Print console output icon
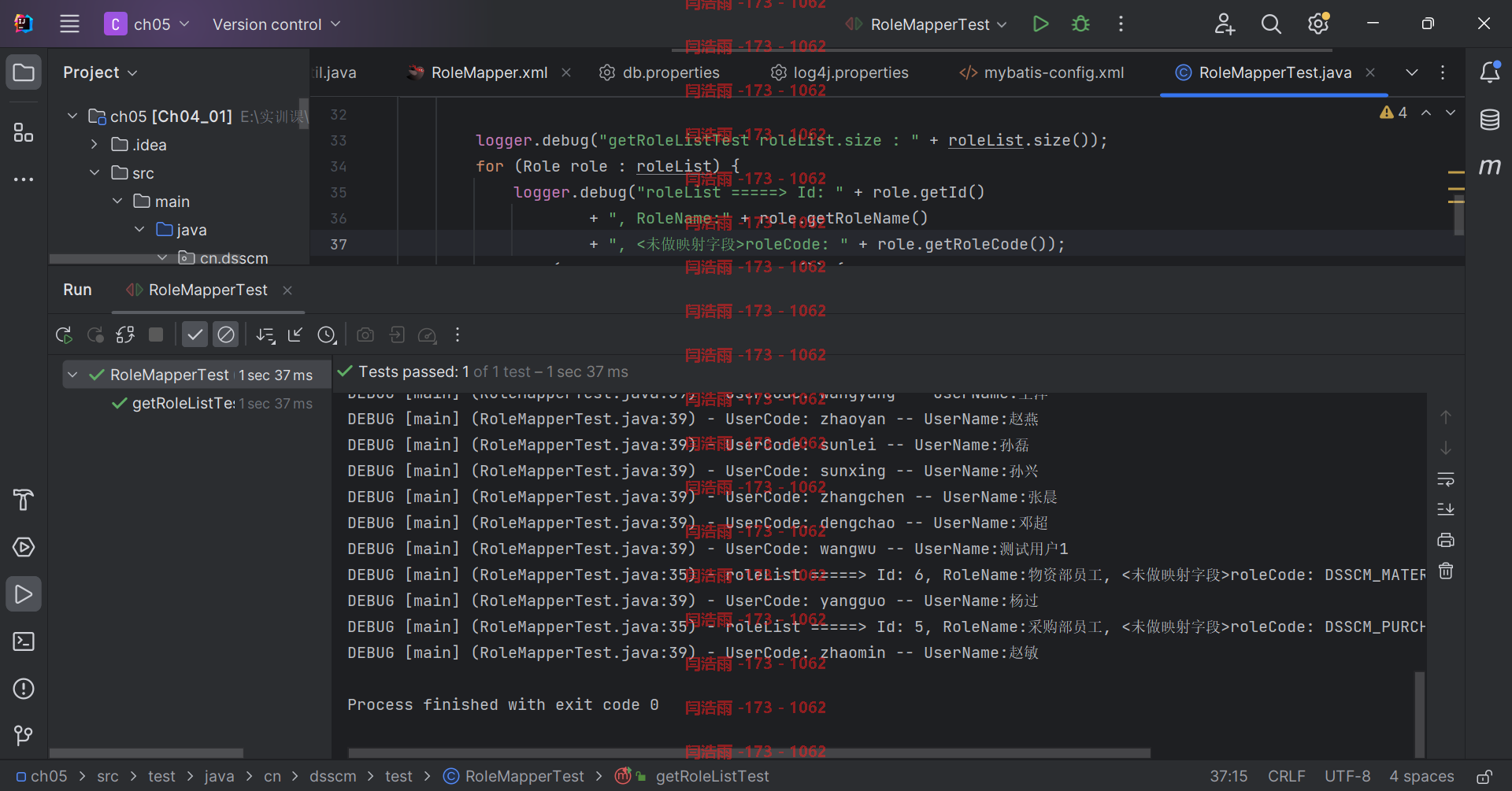 pos(1446,540)
